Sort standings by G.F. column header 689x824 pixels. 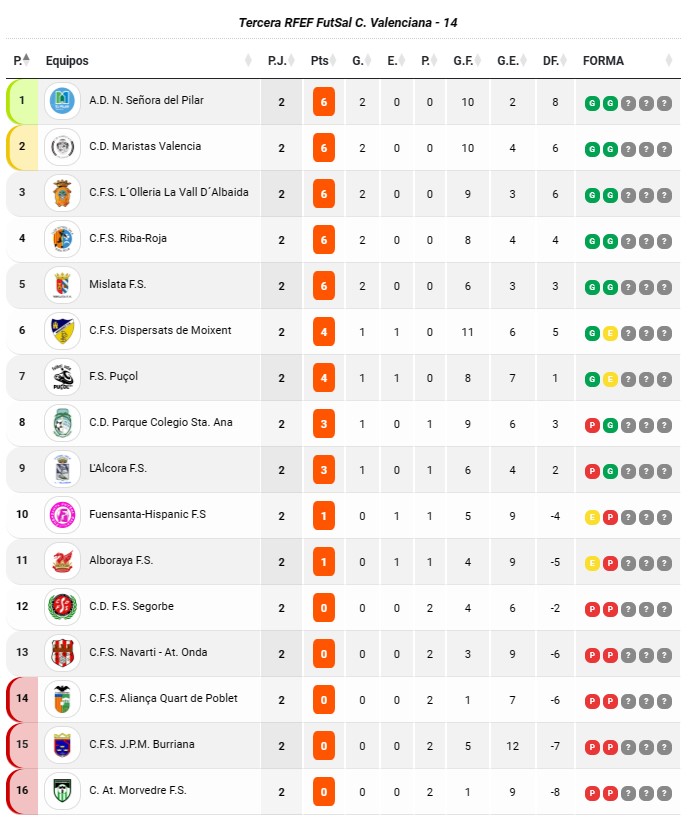467,60
